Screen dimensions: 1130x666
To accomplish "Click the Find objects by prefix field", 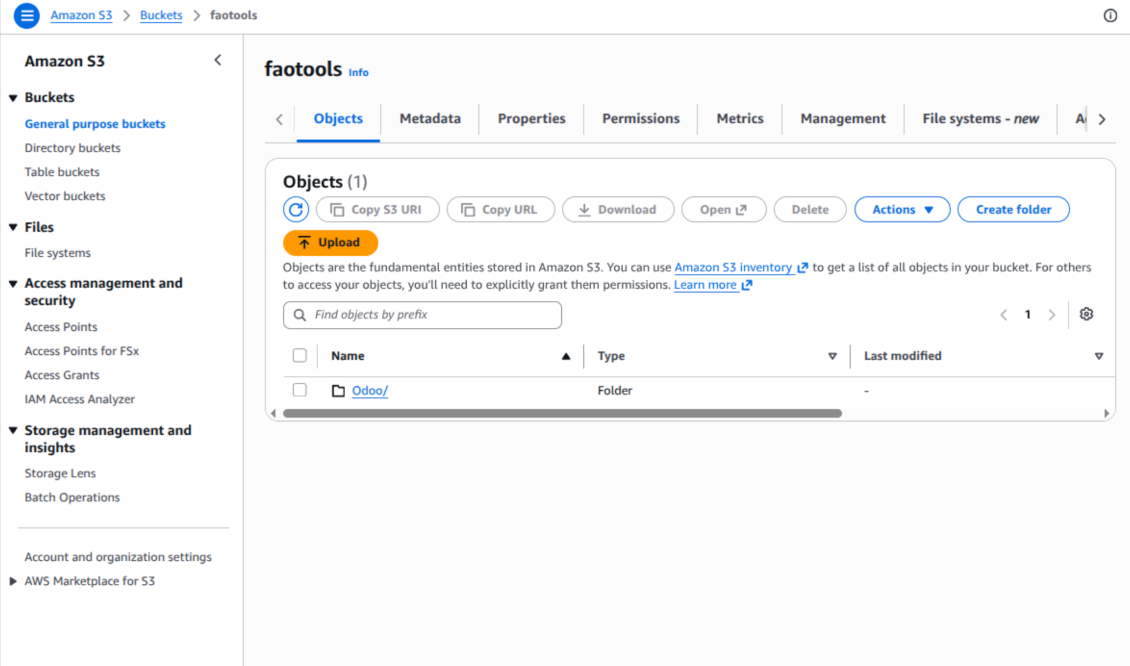I will click(x=422, y=315).
